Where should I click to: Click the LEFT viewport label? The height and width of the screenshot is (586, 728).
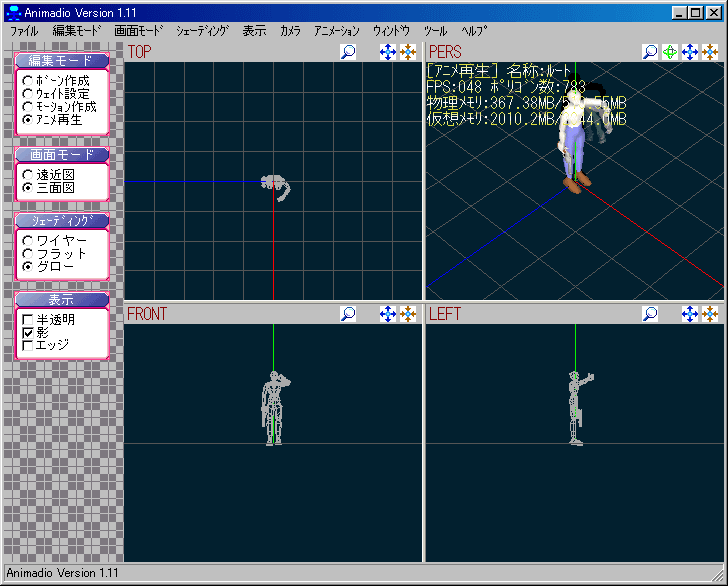(445, 314)
